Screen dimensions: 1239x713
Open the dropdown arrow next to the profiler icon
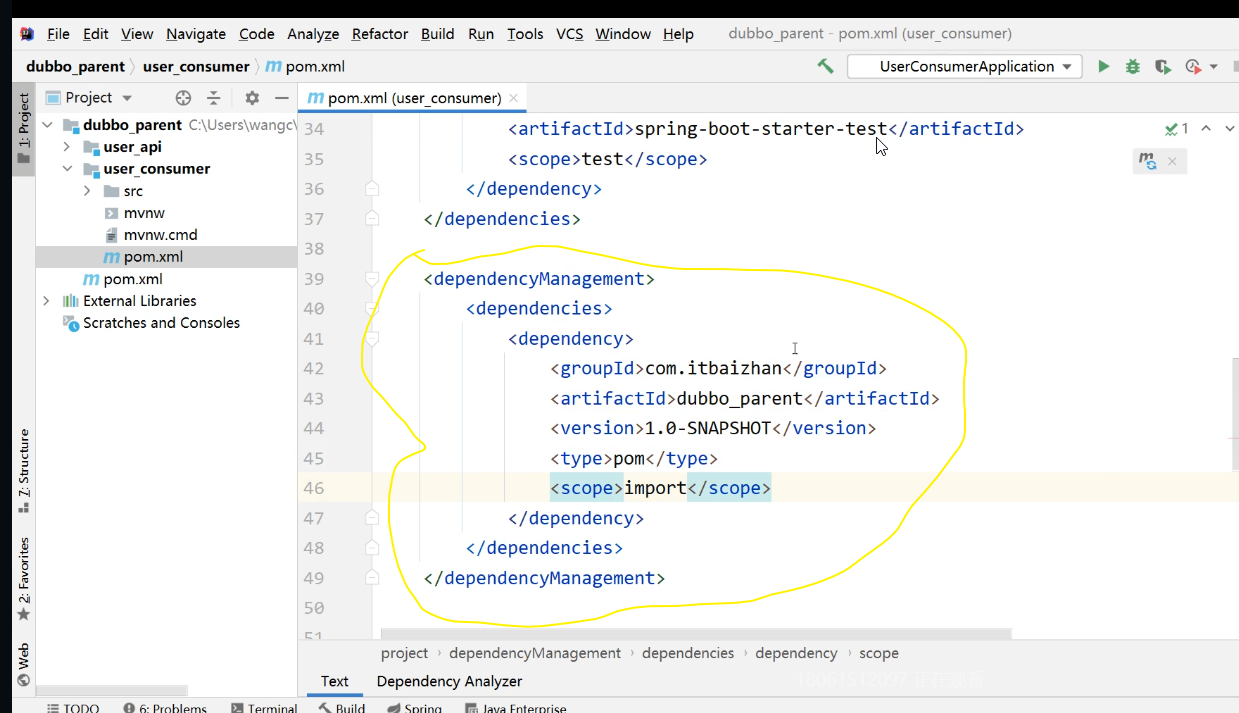click(1214, 67)
